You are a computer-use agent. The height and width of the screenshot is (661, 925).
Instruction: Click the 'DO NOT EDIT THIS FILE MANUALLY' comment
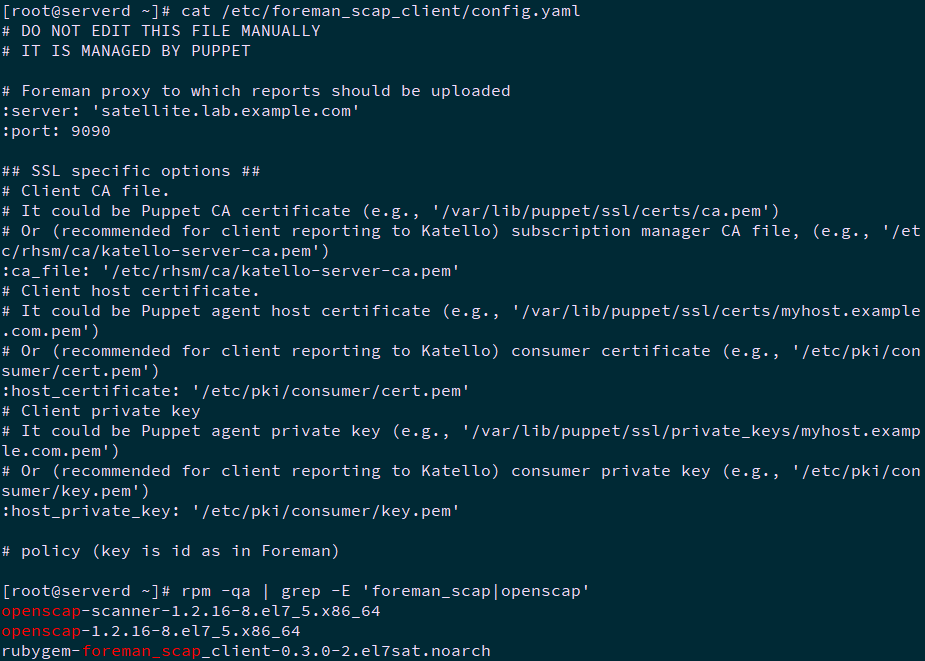click(160, 30)
